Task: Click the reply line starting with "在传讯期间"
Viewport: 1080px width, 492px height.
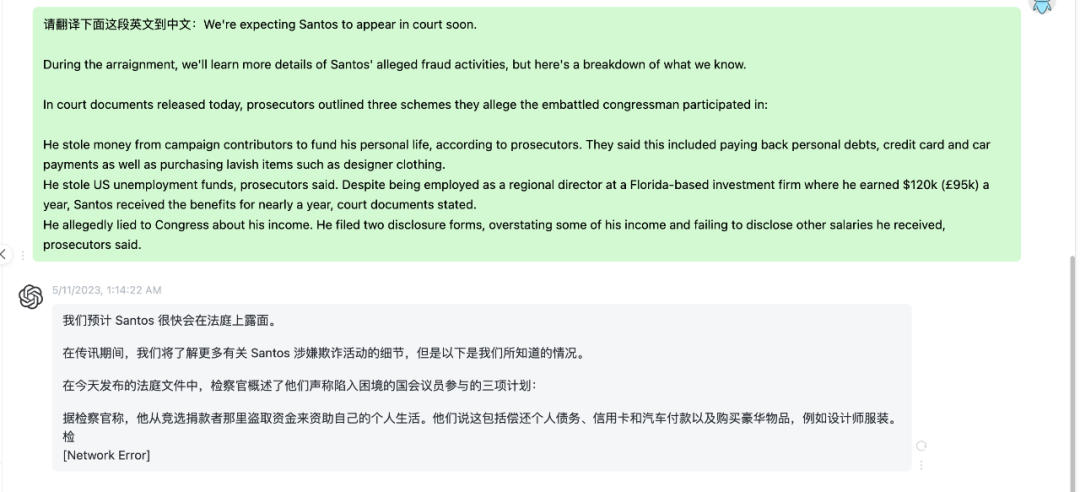Action: tap(323, 352)
